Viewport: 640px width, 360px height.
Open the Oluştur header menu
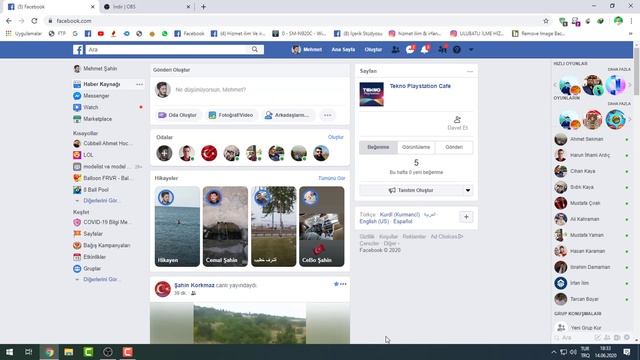click(373, 49)
